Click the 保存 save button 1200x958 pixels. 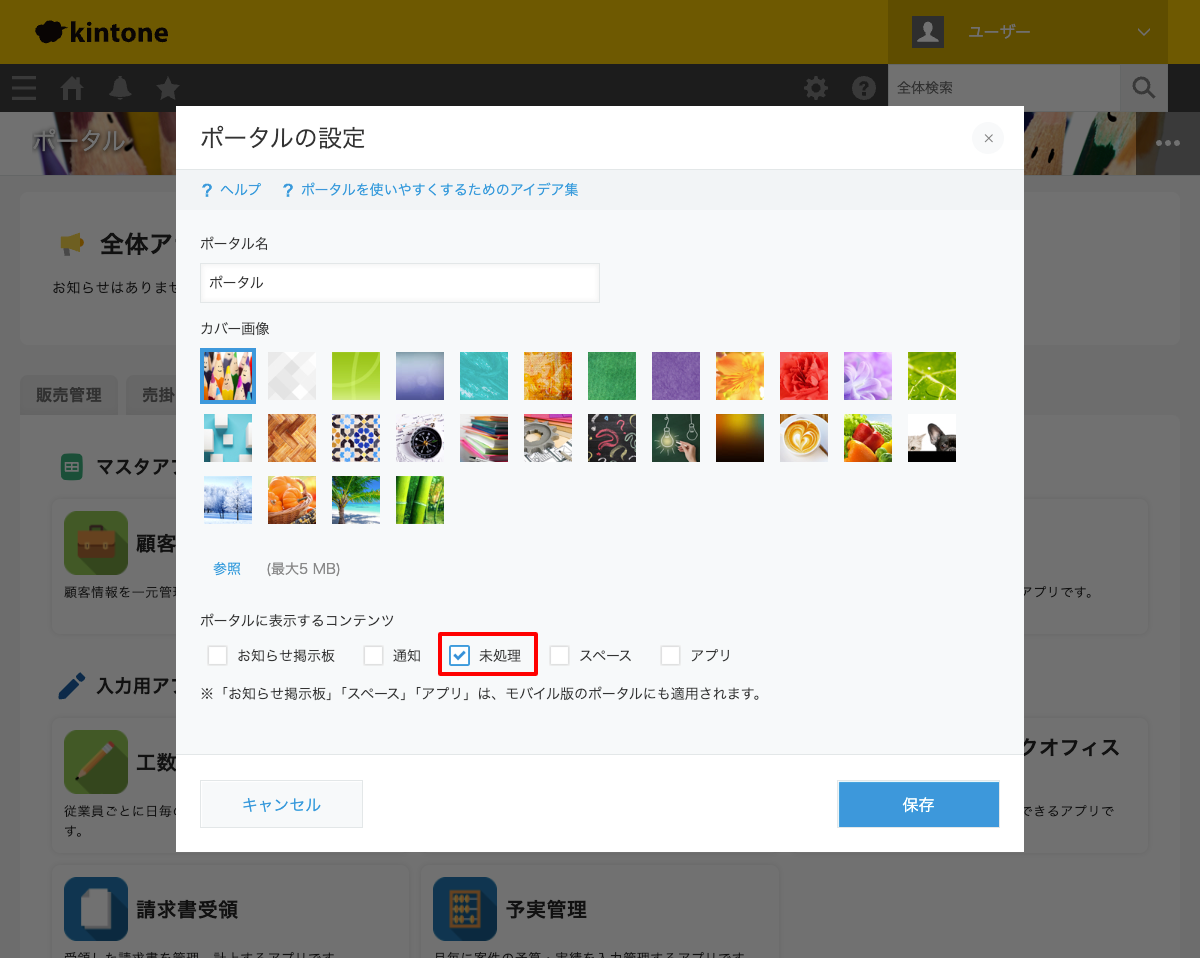(x=918, y=804)
